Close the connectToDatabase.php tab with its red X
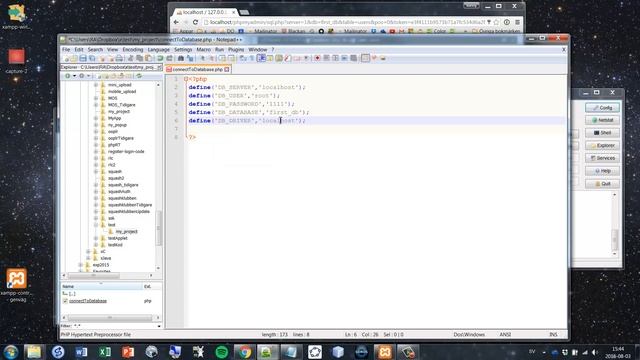Viewport: 640px width, 360px height. (227, 69)
